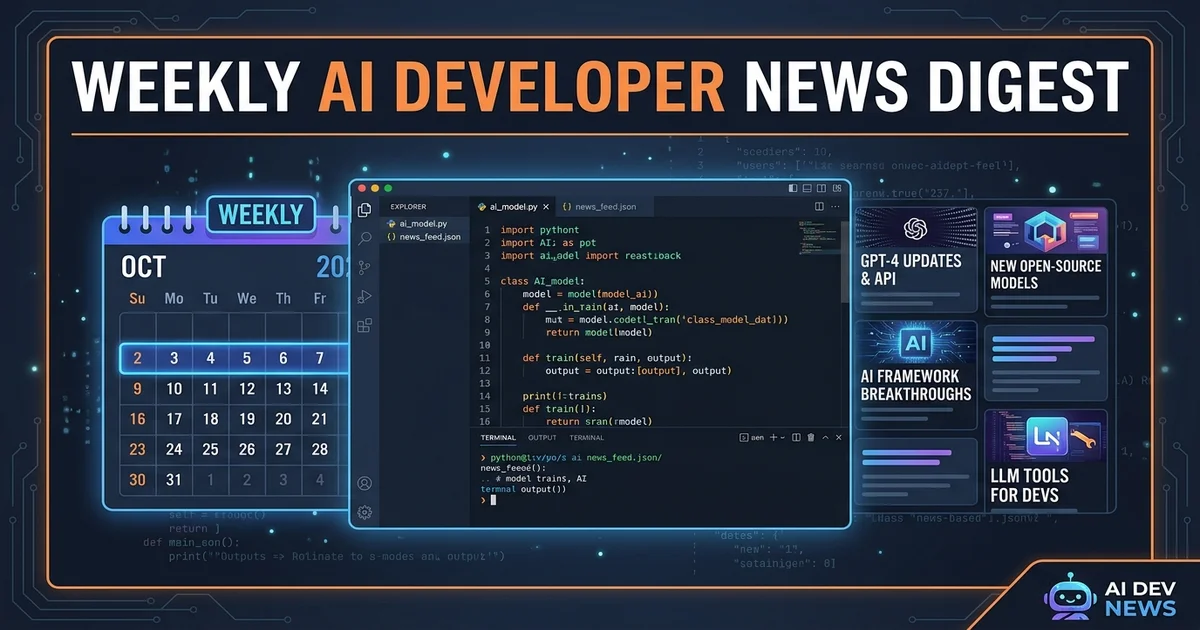Click the 'print(f:trains)' code line
Viewport: 1200px width, 630px height.
tap(567, 396)
